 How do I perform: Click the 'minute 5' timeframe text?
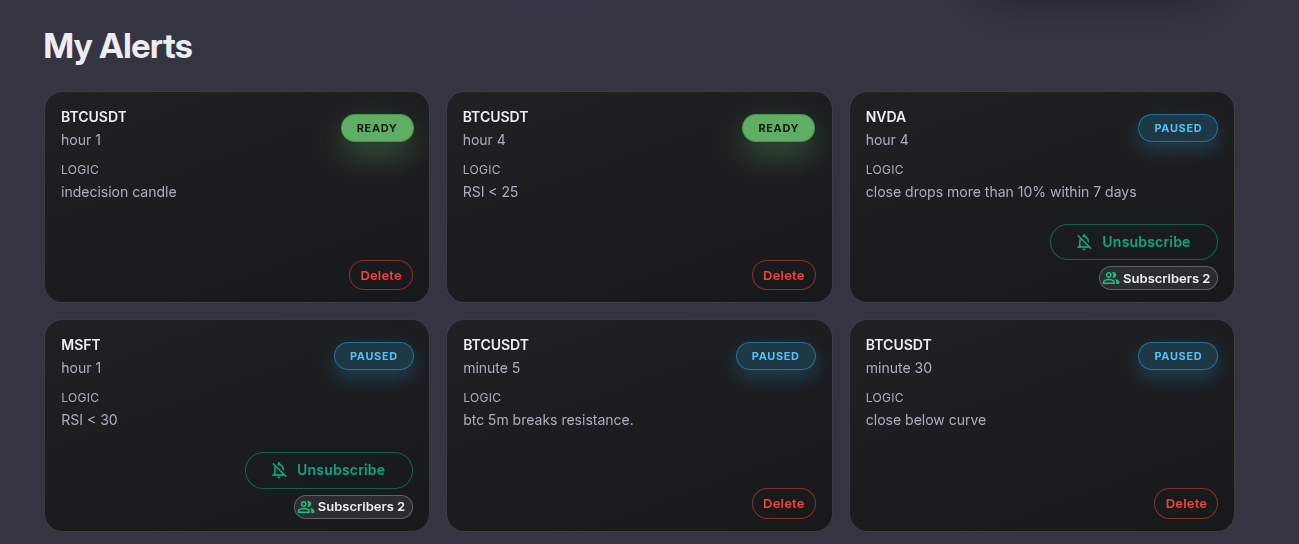[x=492, y=368]
